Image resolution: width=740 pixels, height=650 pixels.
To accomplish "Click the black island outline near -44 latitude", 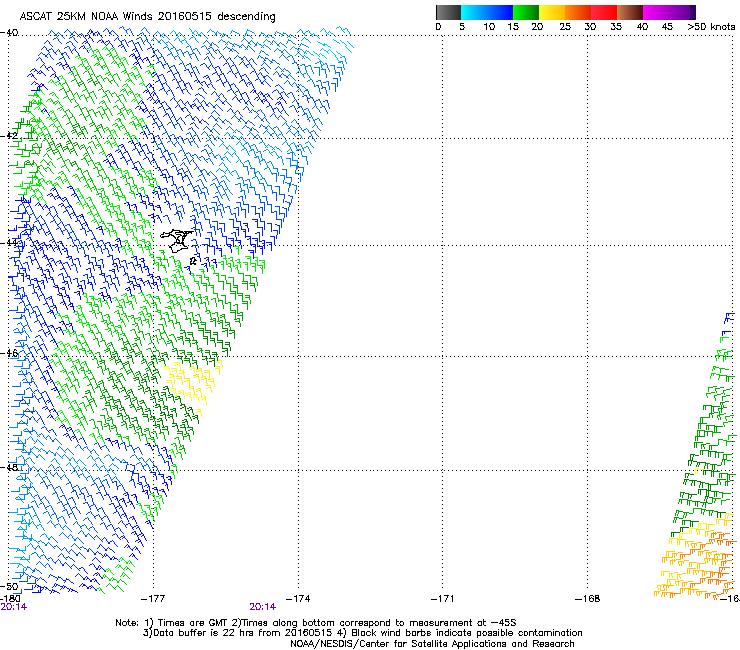I will [x=177, y=241].
